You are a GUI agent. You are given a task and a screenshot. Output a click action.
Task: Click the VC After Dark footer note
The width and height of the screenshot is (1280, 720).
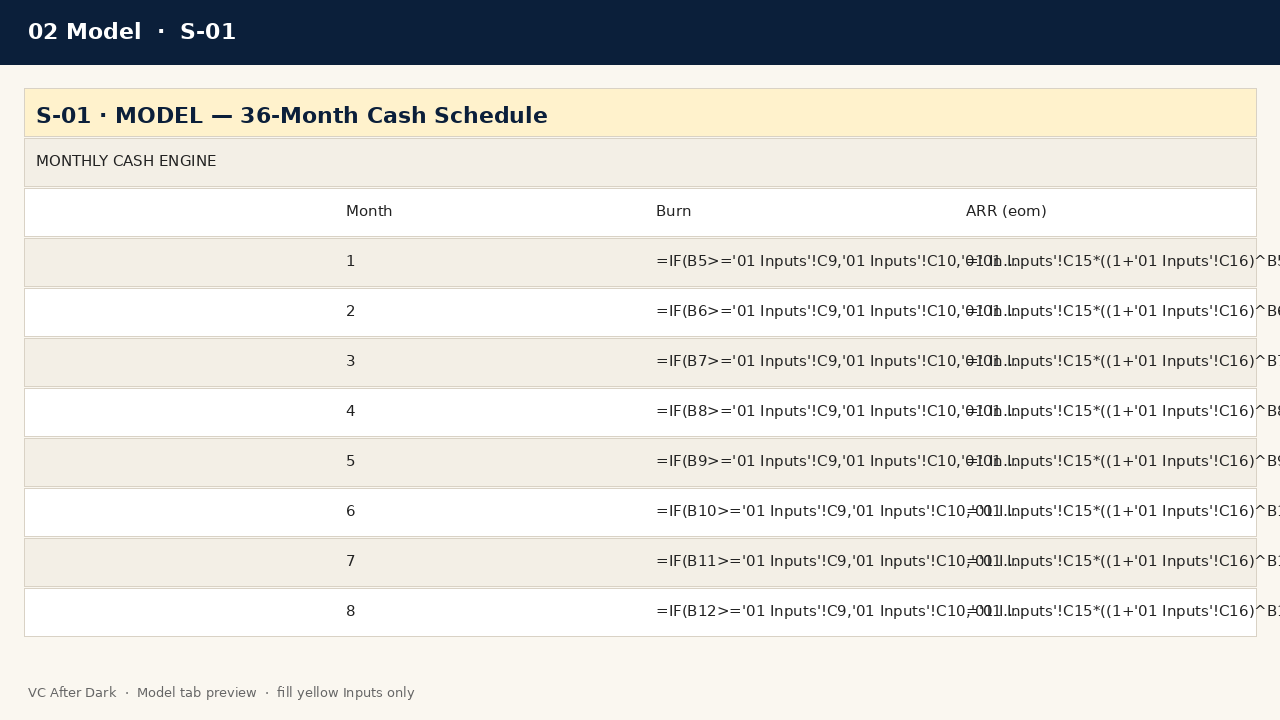(221, 693)
